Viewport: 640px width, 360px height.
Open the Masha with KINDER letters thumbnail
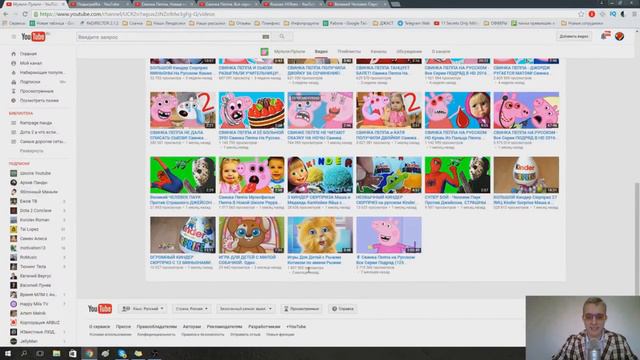320,175
